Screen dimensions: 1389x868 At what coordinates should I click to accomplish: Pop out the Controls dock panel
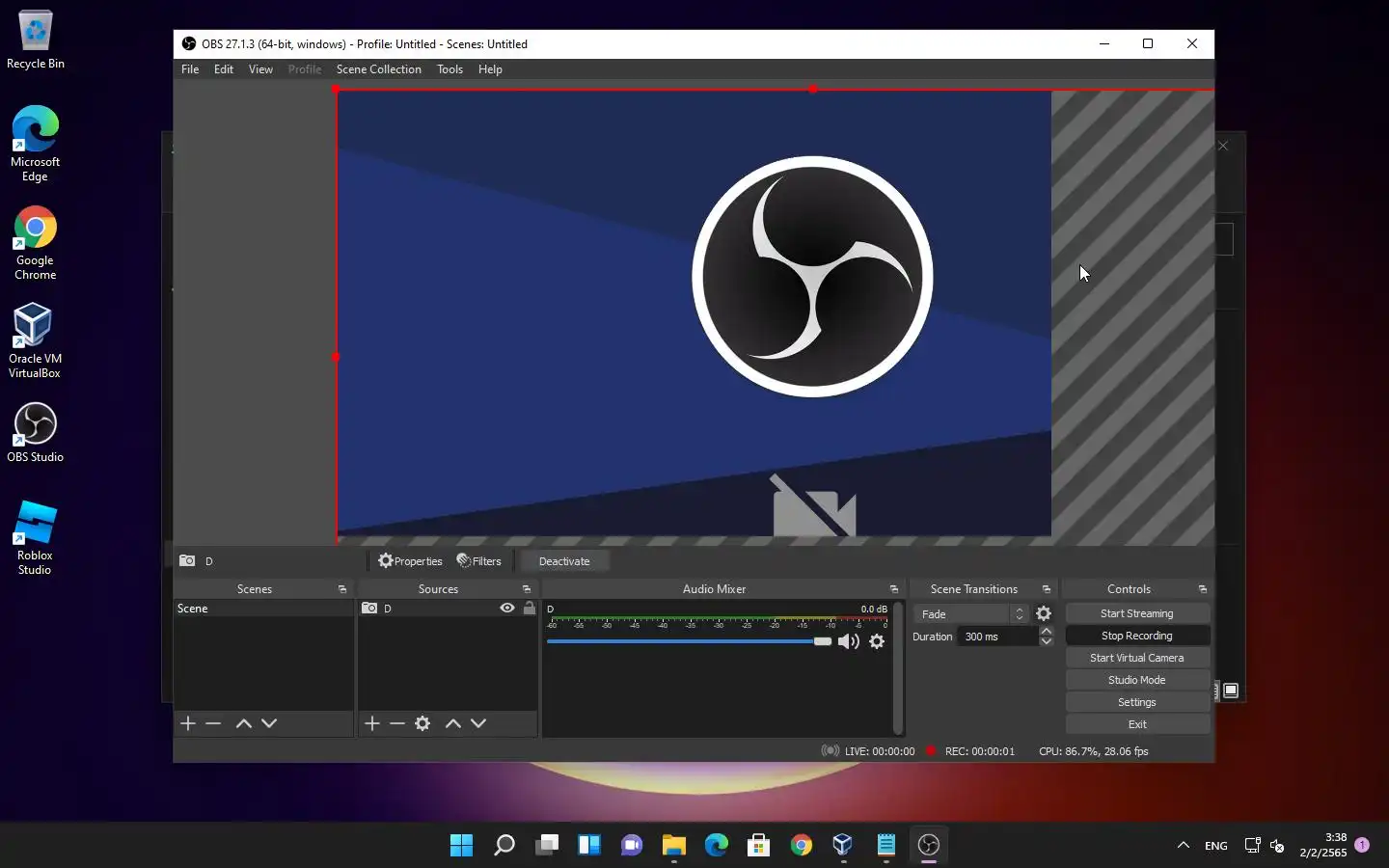1203,589
